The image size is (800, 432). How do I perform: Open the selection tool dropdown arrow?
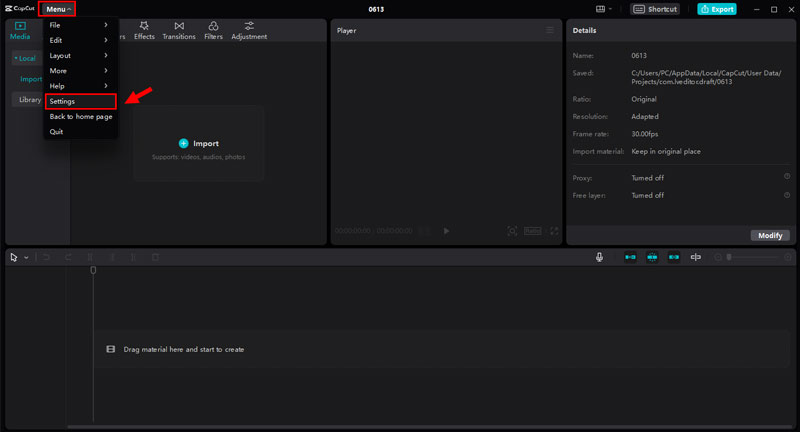[26, 258]
